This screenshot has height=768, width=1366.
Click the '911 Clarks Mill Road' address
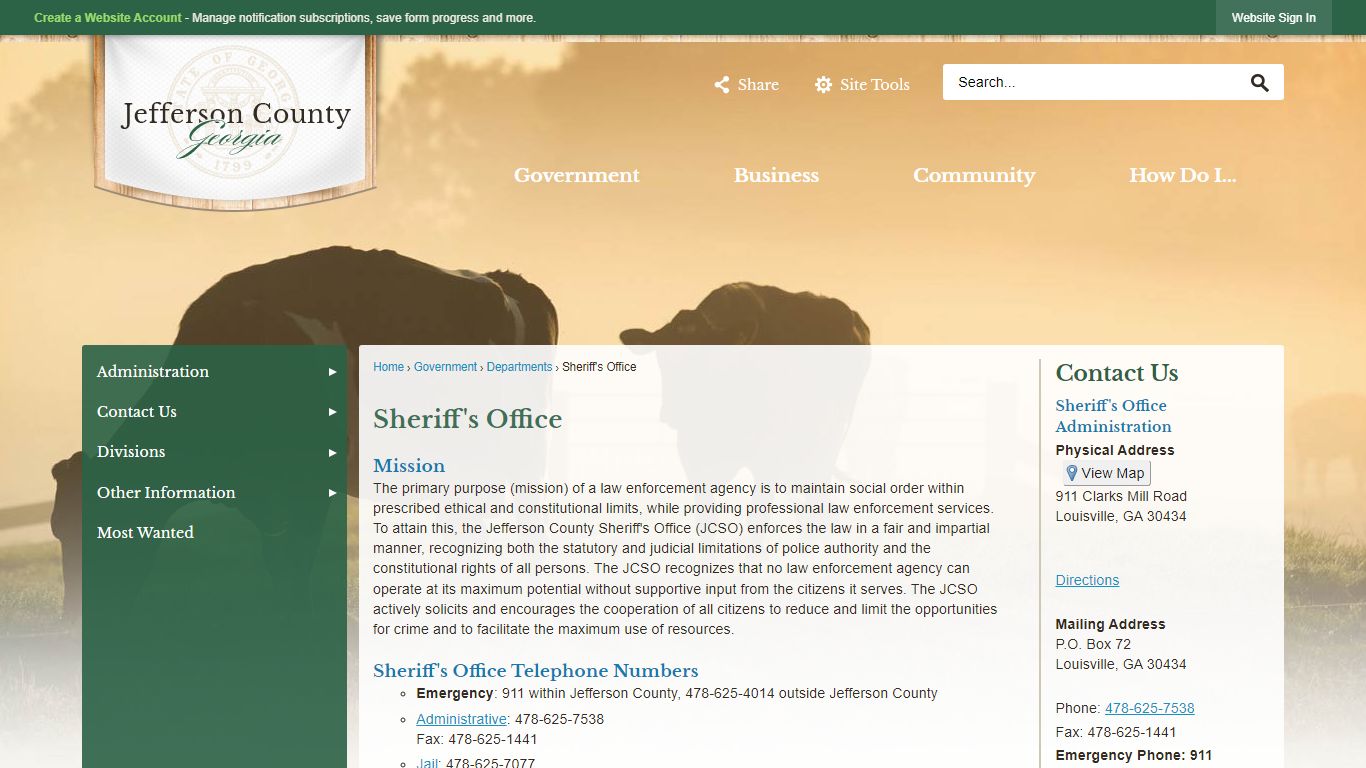click(x=1121, y=496)
